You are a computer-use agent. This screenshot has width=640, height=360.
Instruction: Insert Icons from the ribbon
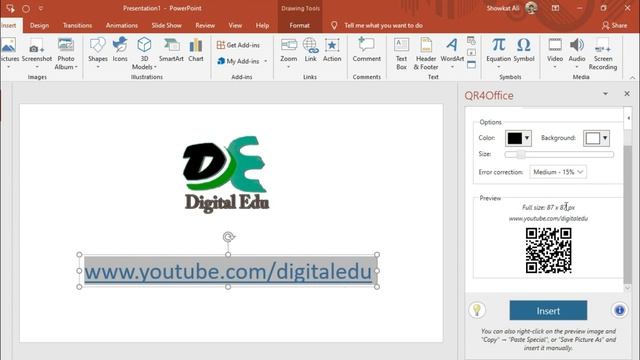pyautogui.click(x=120, y=50)
